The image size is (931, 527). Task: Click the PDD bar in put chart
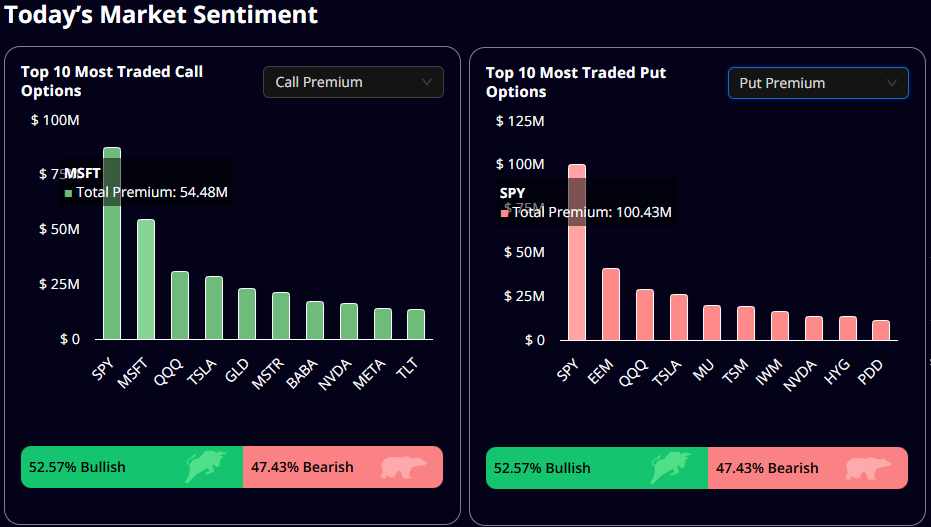(x=881, y=331)
